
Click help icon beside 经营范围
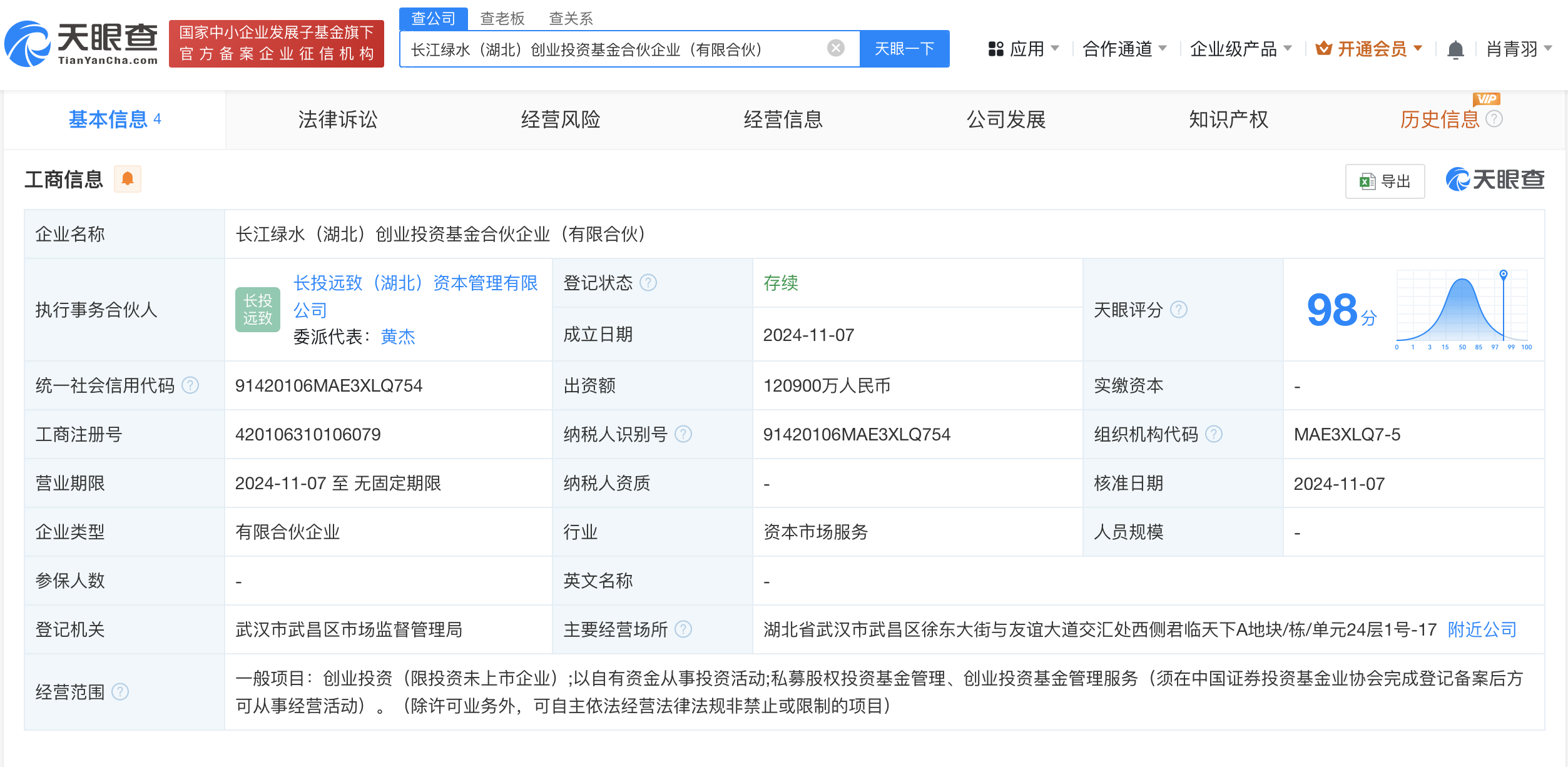[120, 692]
